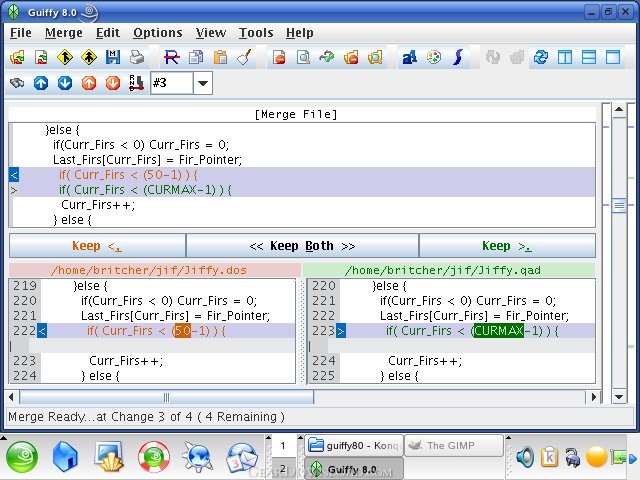Image resolution: width=640 pixels, height=480 pixels.
Task: Click the magnifier over document icon
Action: (x=303, y=57)
